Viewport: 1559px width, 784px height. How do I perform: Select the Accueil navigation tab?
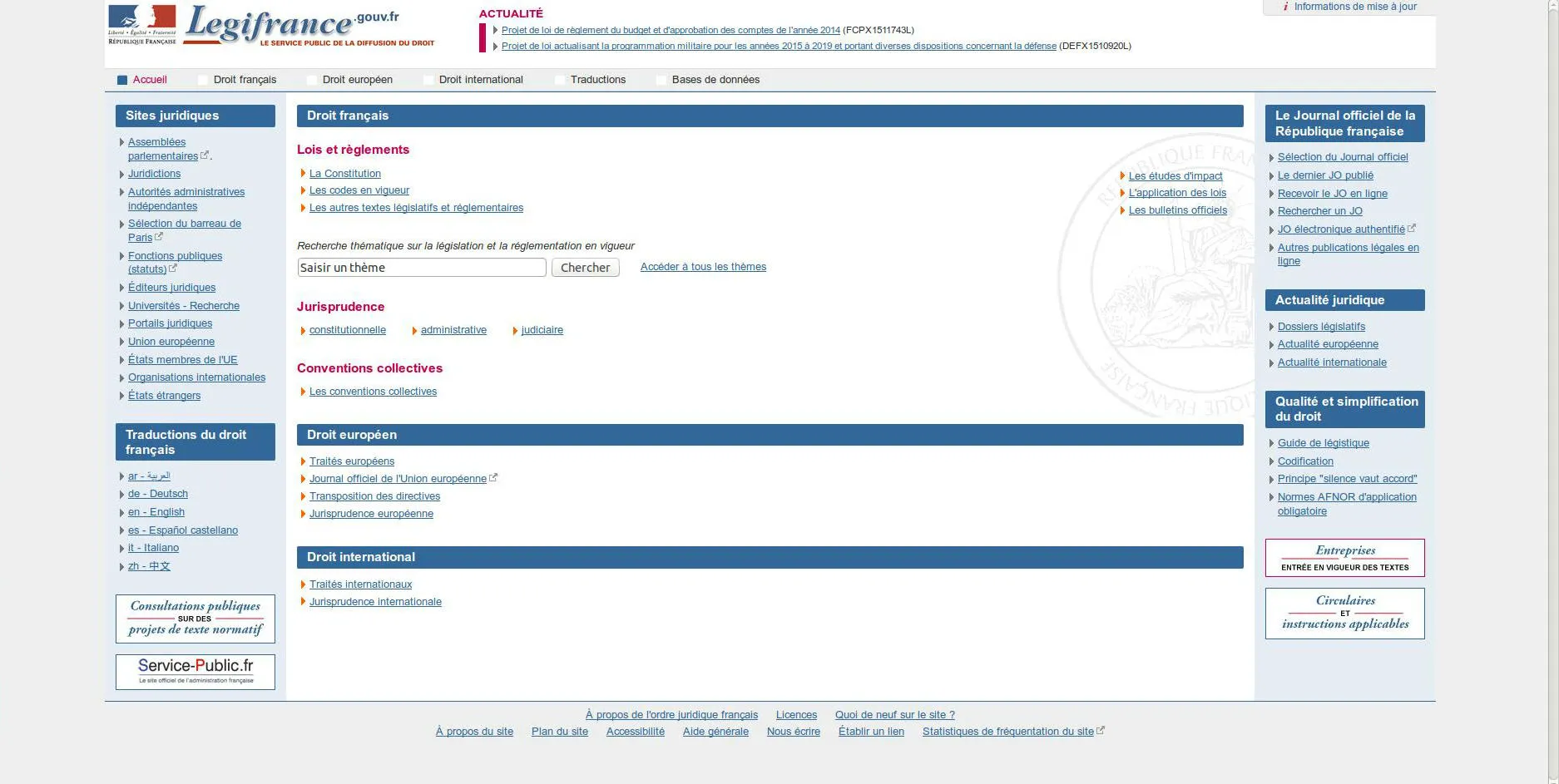click(x=149, y=80)
